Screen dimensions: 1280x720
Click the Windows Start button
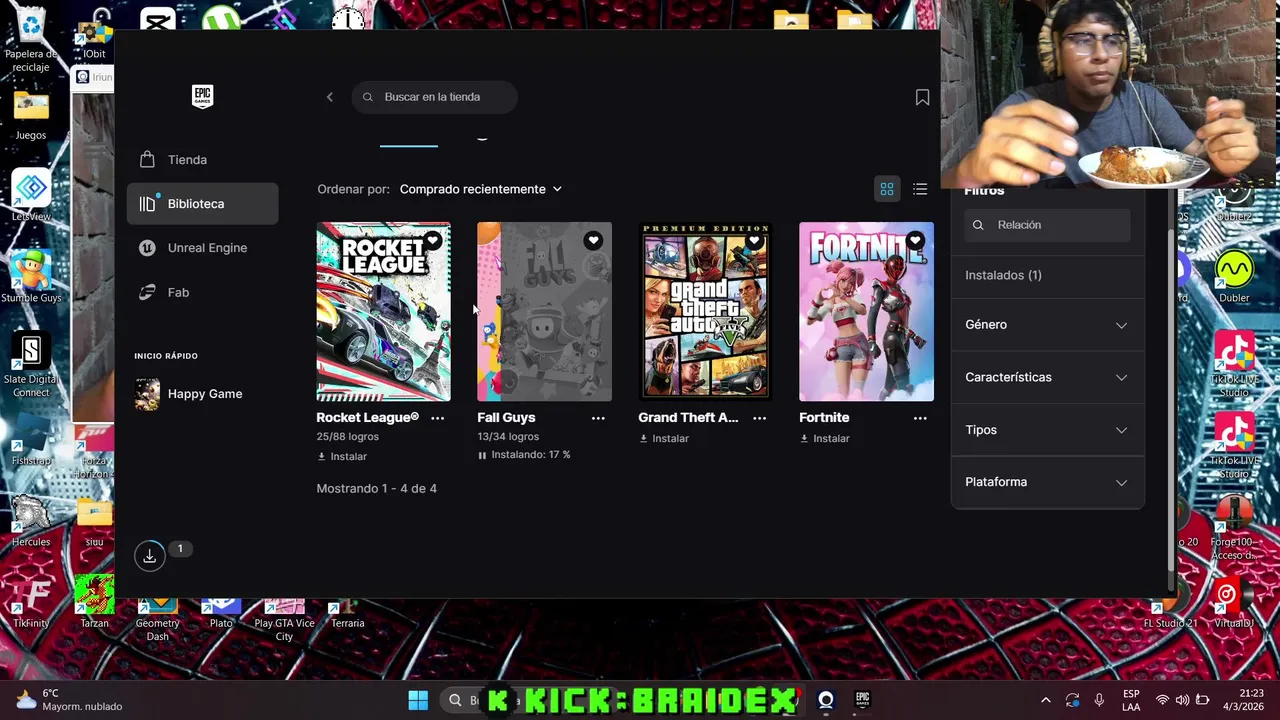(418, 700)
